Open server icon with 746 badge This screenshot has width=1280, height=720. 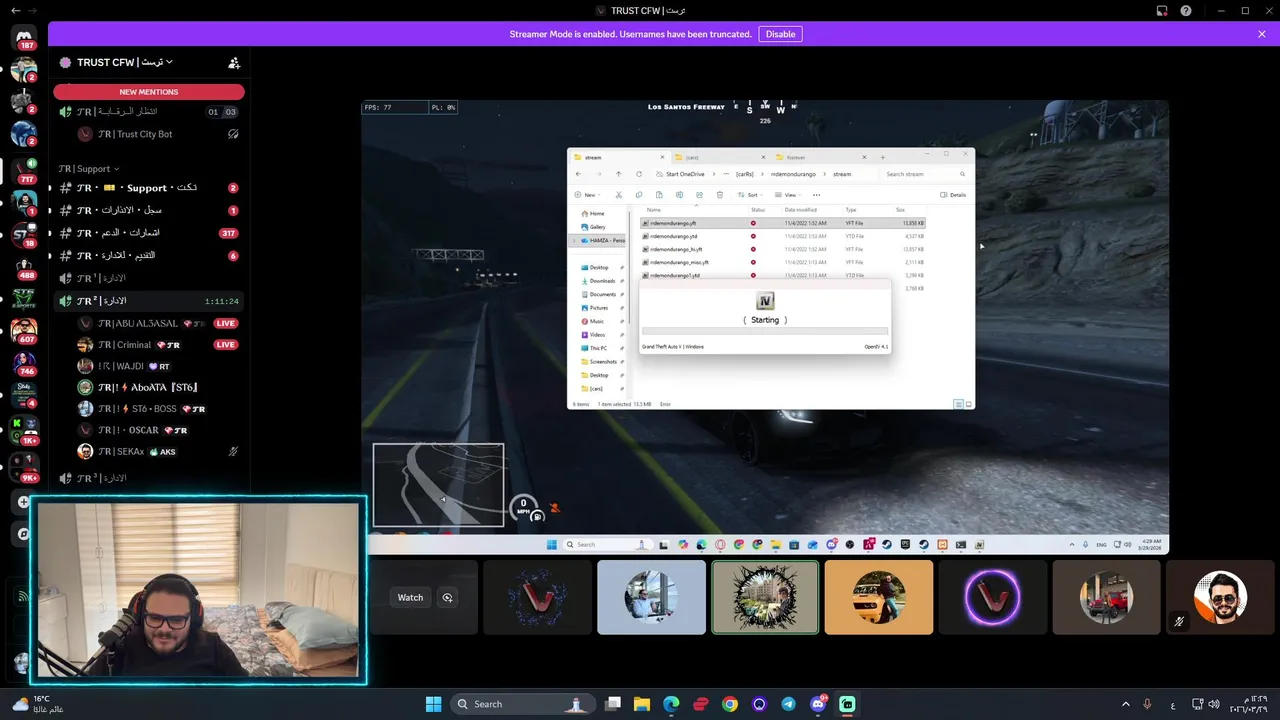pyautogui.click(x=24, y=362)
